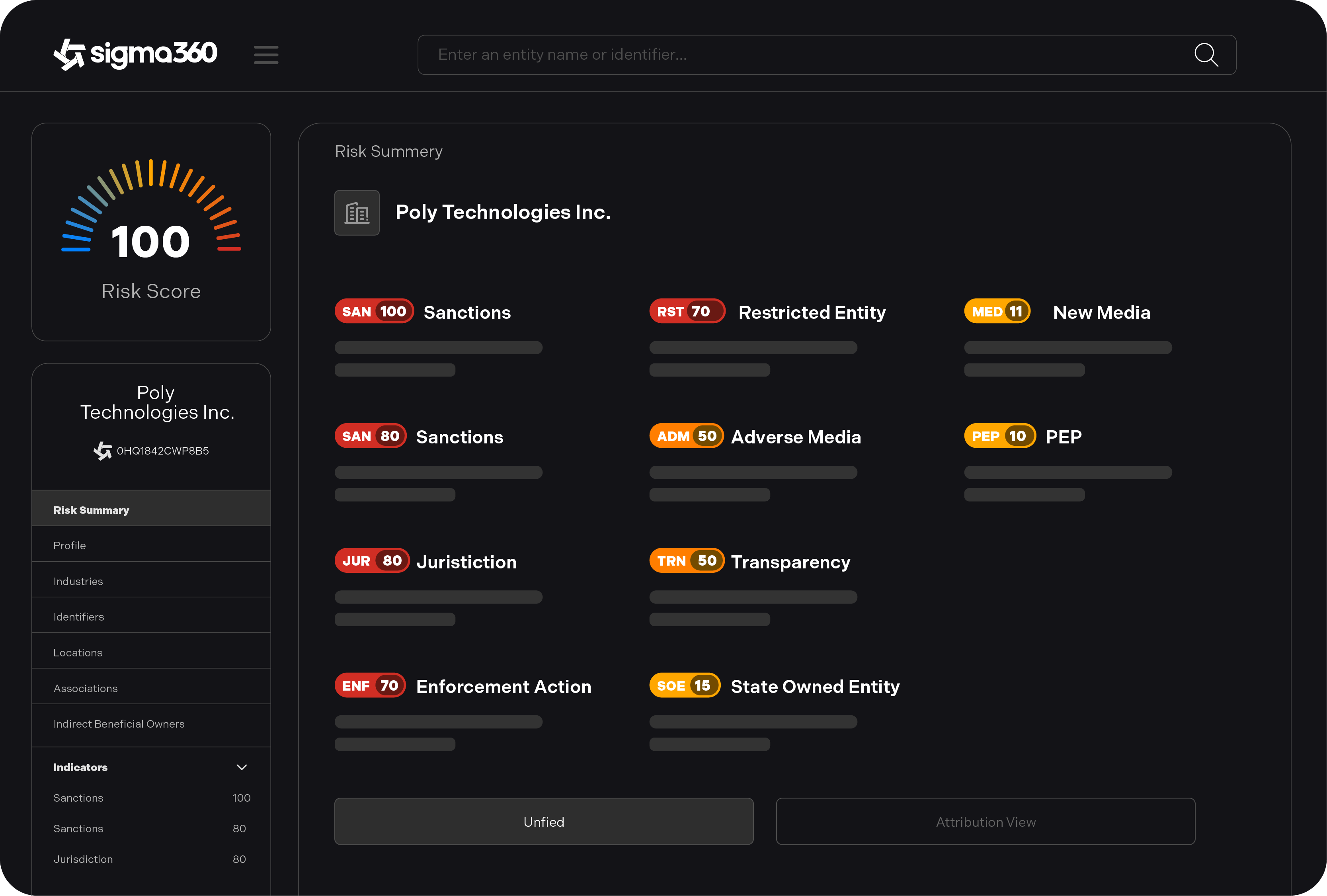This screenshot has height=896, width=1327.
Task: Click the SOE 15 badge
Action: pyautogui.click(x=685, y=685)
